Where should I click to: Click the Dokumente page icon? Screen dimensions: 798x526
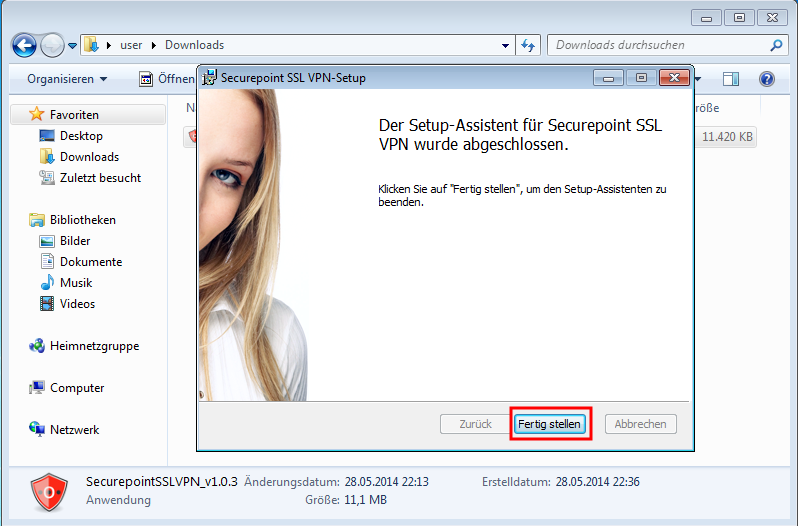point(47,261)
